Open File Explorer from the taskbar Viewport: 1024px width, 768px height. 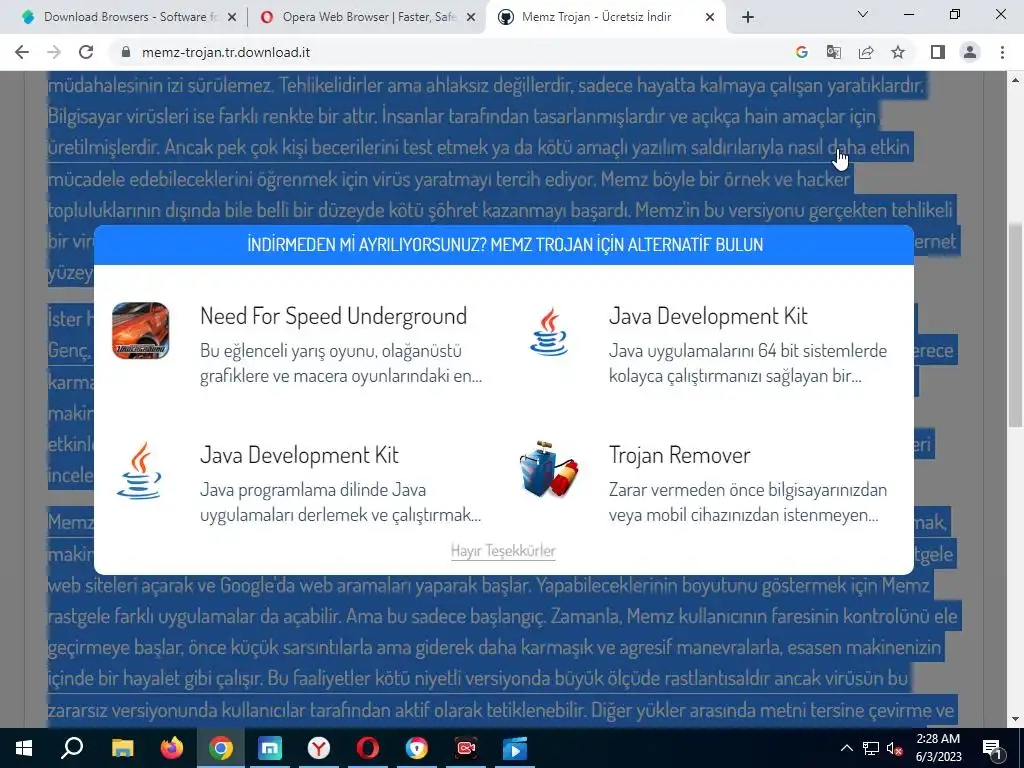pyautogui.click(x=122, y=748)
